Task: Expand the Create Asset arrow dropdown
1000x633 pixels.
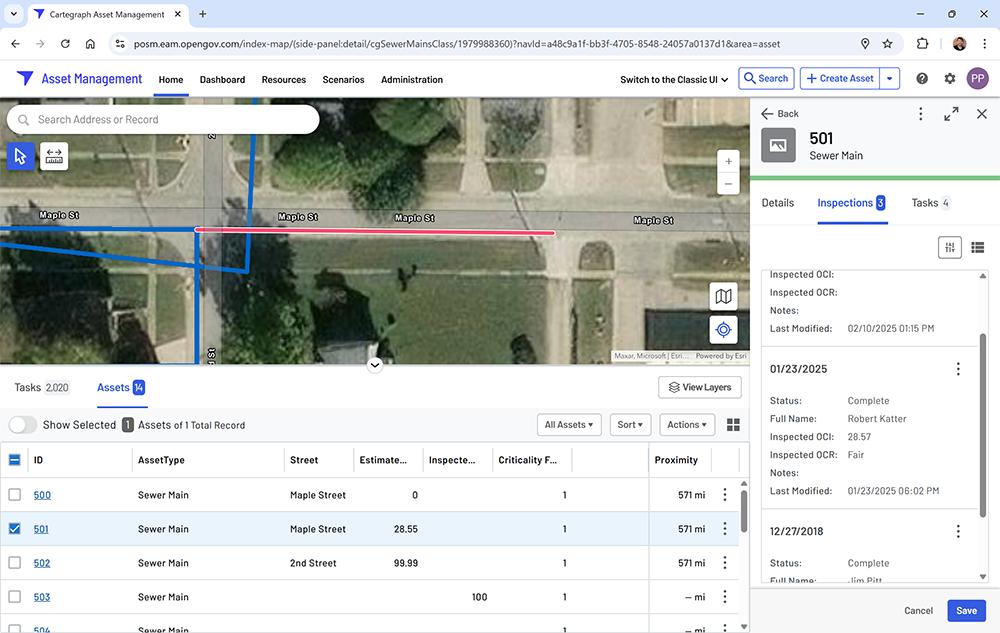Action: click(890, 78)
